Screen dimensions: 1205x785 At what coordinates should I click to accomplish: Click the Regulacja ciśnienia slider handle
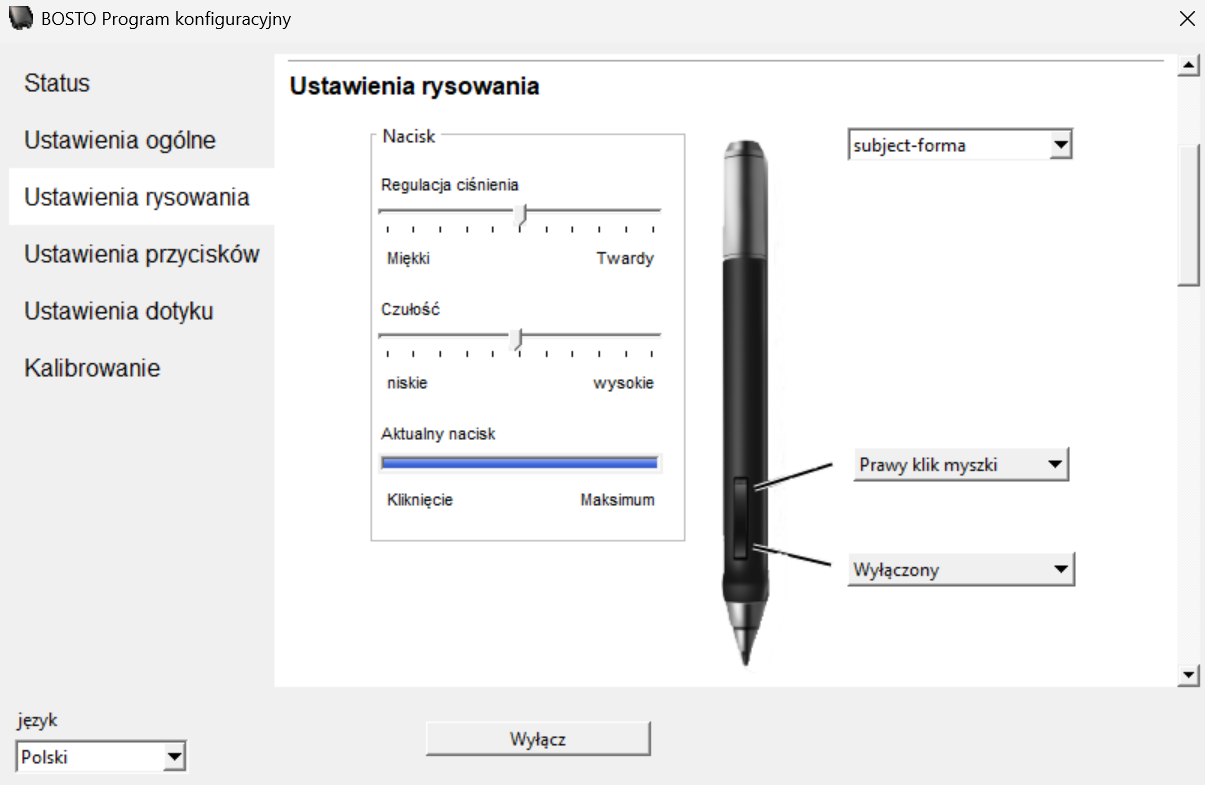(x=520, y=214)
